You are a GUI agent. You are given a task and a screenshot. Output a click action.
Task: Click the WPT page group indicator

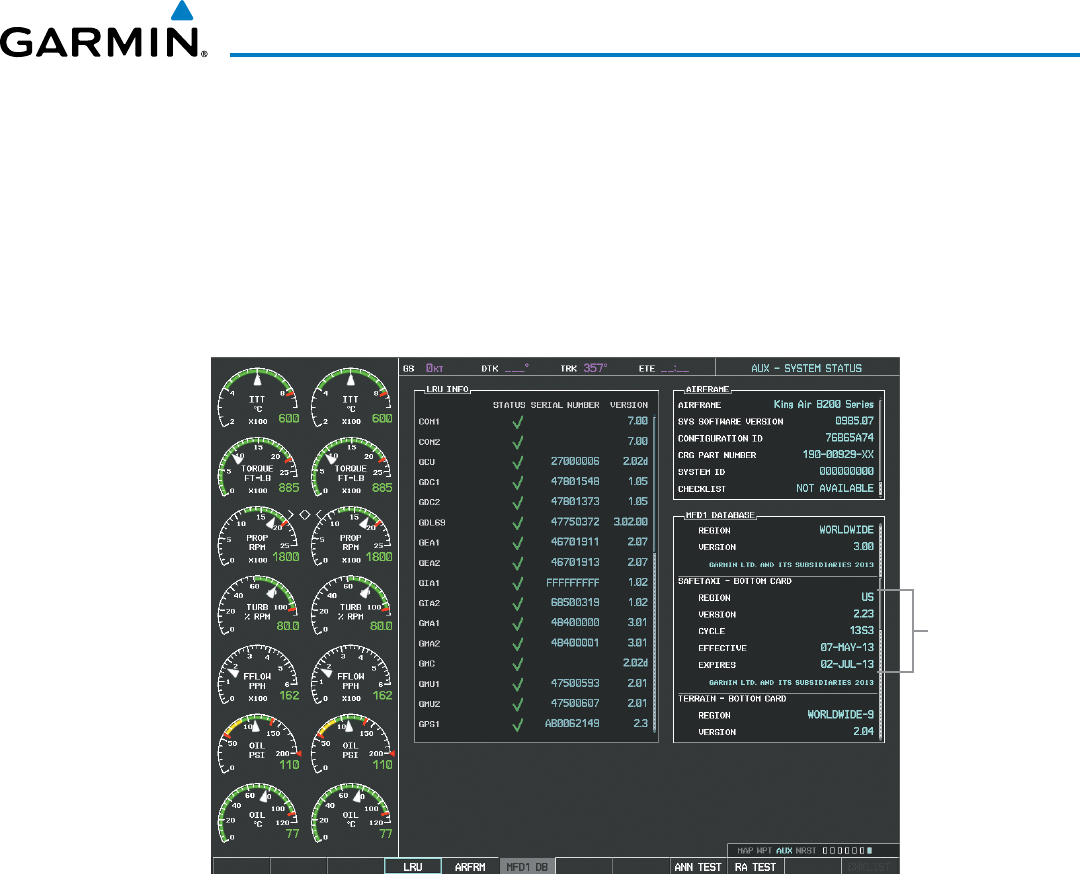(765, 851)
